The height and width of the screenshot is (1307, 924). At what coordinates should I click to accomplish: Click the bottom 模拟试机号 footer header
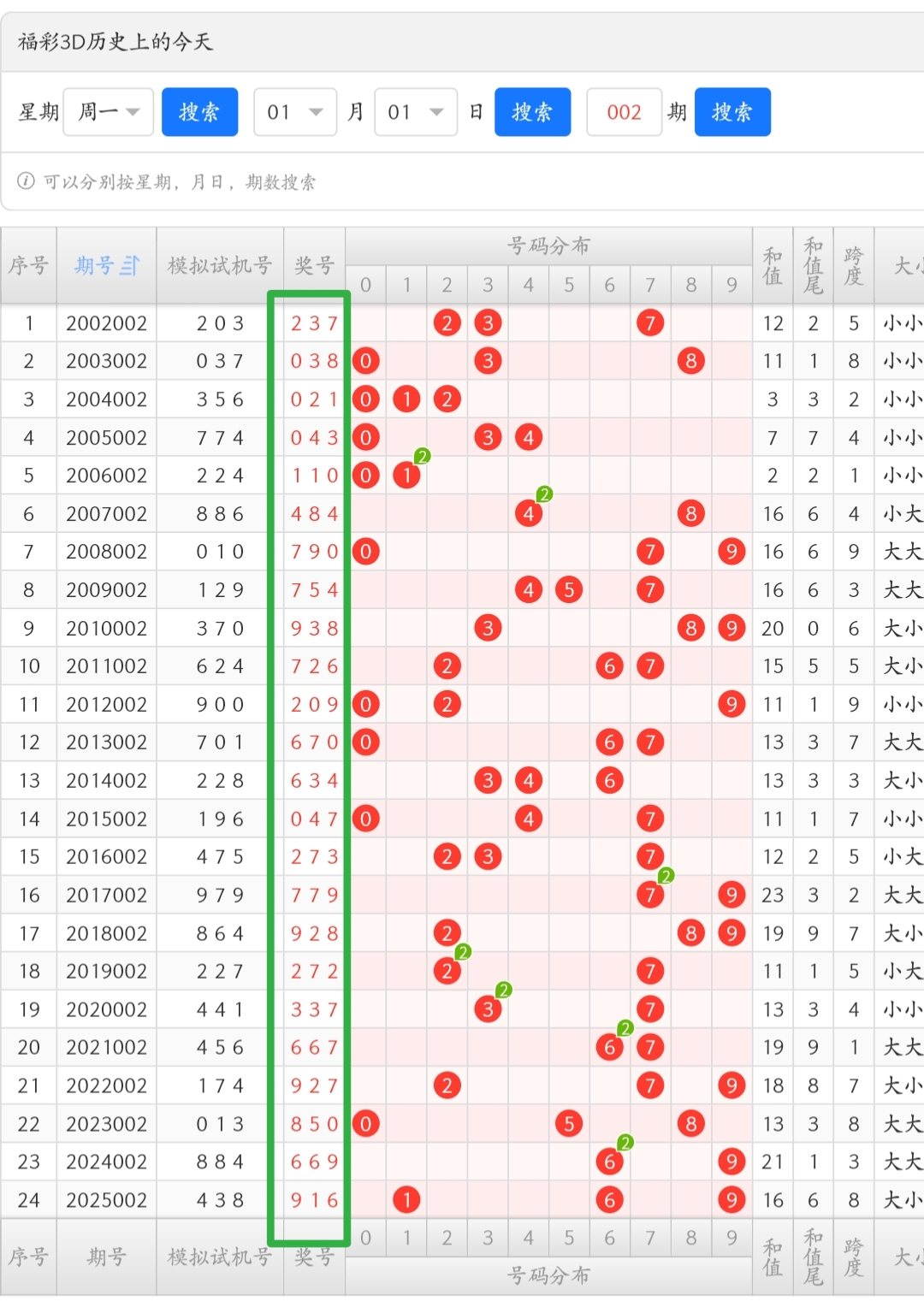pyautogui.click(x=220, y=1257)
